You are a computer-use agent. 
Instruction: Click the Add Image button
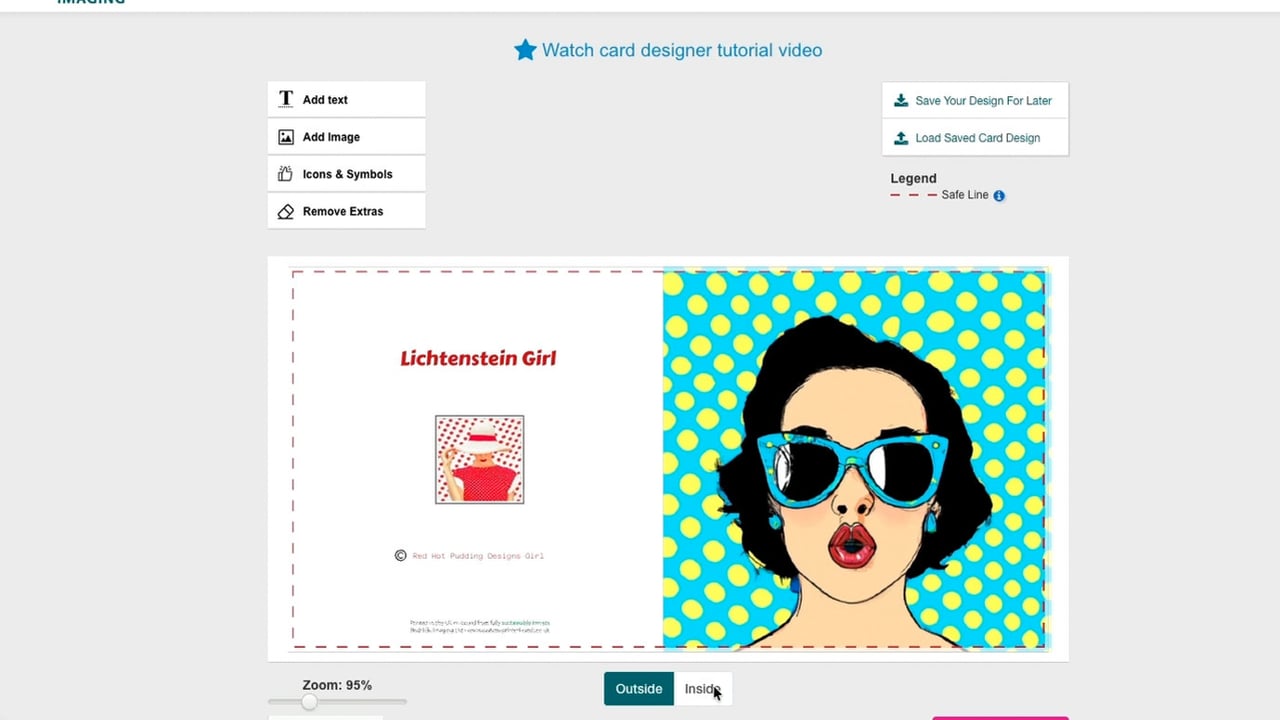[346, 137]
